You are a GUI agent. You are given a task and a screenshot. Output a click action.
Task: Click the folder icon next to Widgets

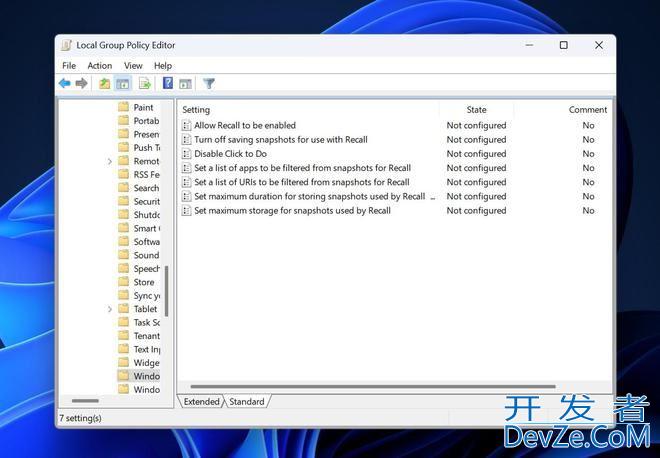[x=123, y=362]
